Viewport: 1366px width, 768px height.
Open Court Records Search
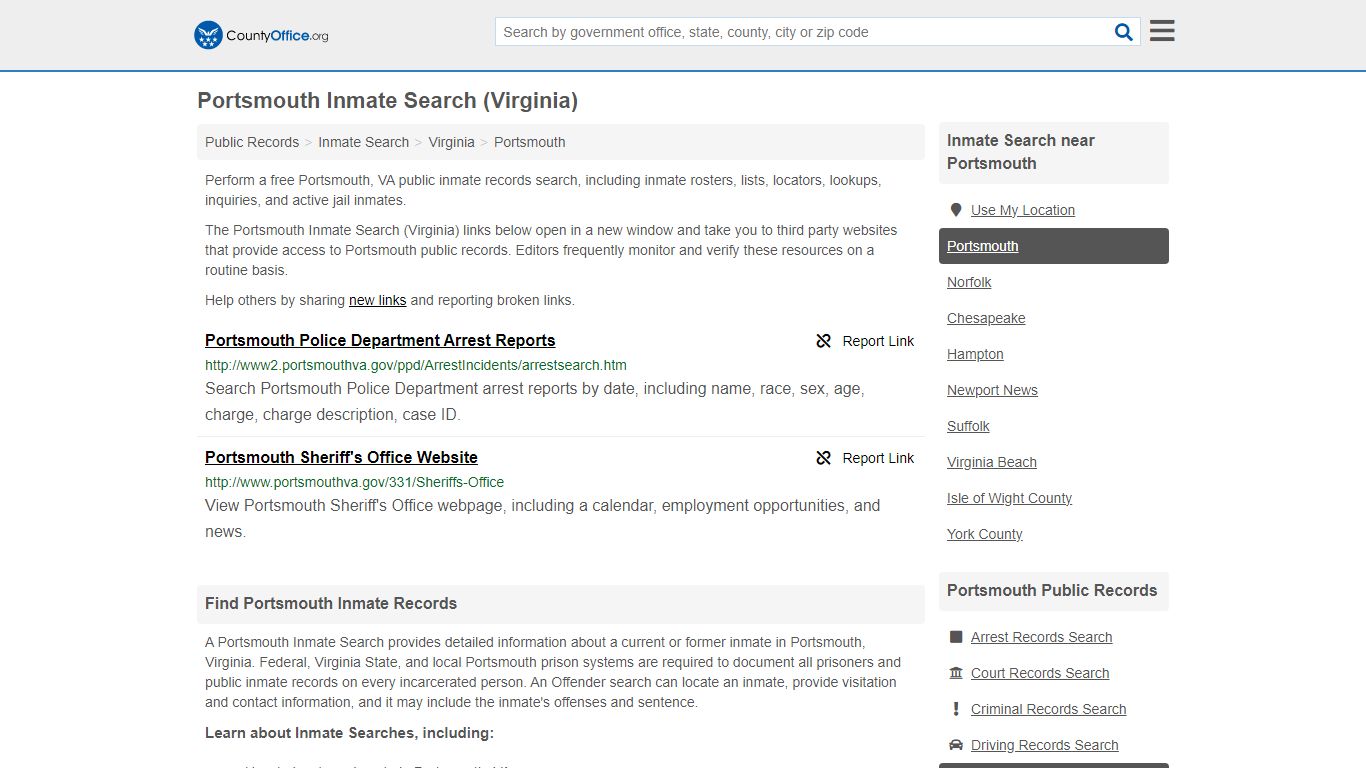(x=1040, y=673)
